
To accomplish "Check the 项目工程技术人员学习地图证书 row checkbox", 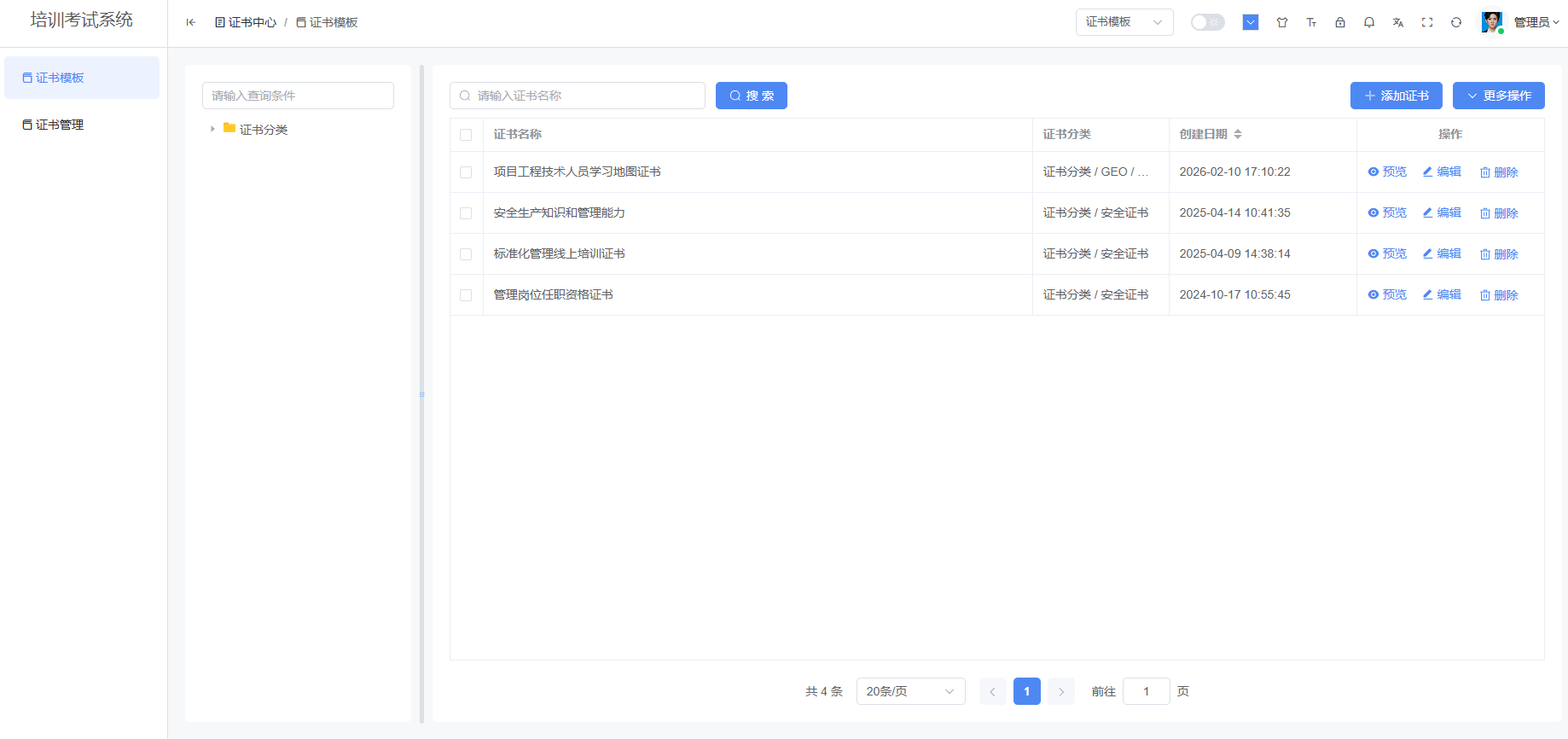I will click(x=466, y=172).
